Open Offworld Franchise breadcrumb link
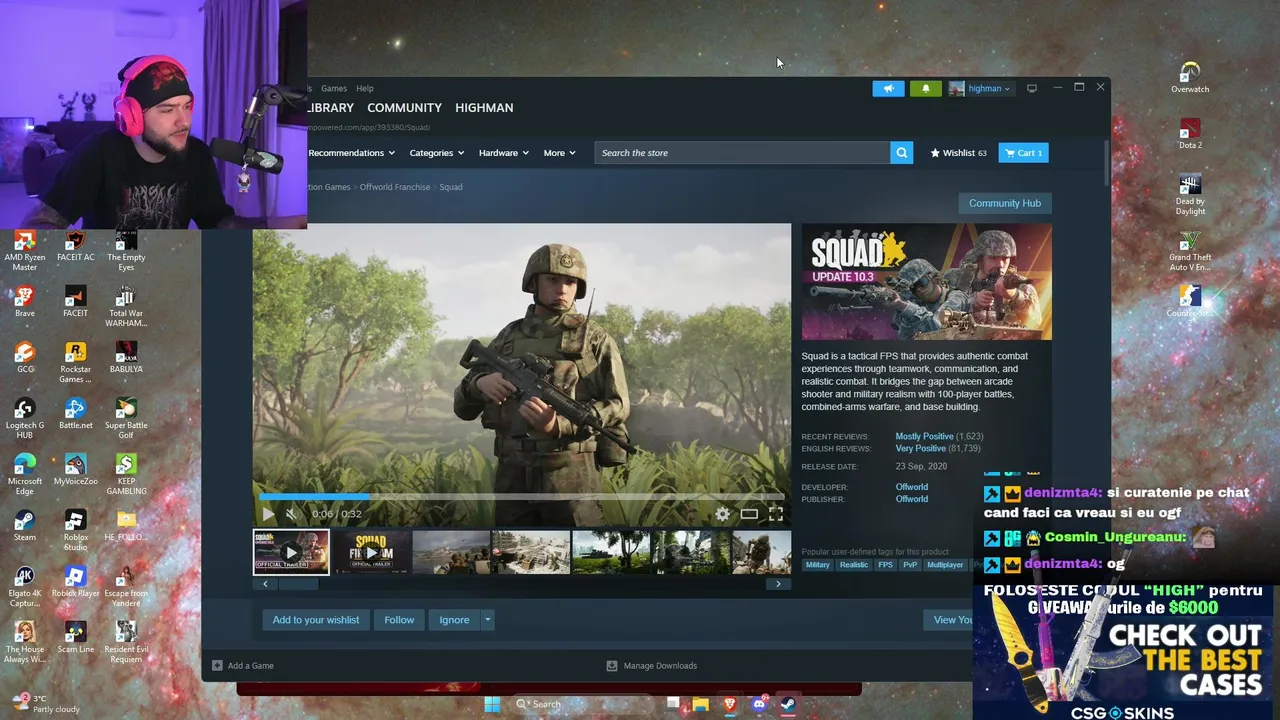This screenshot has height=720, width=1280. coord(395,187)
